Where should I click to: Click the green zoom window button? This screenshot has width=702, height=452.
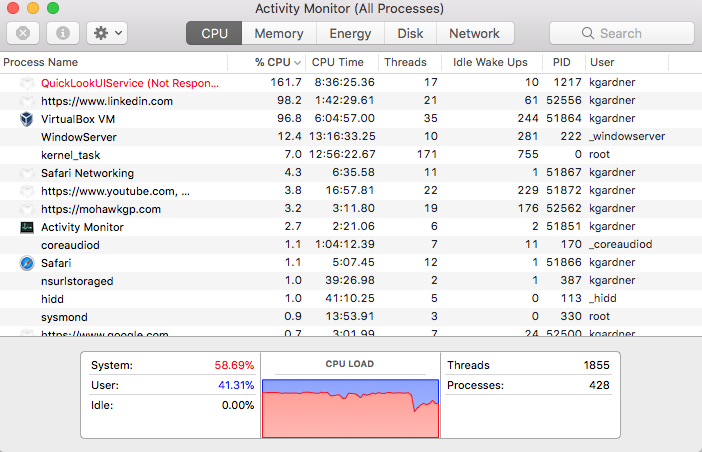53,8
